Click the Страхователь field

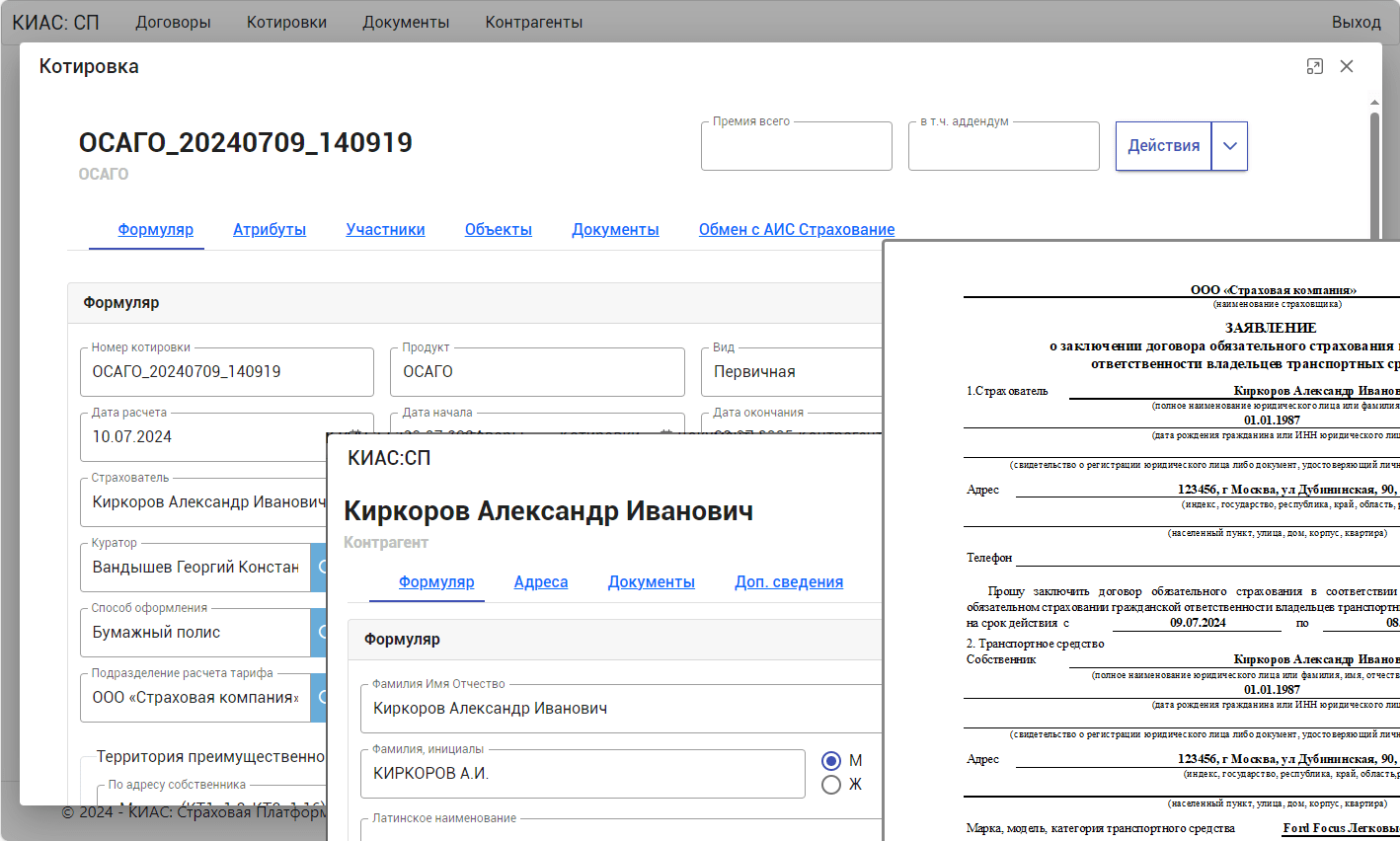[203, 502]
